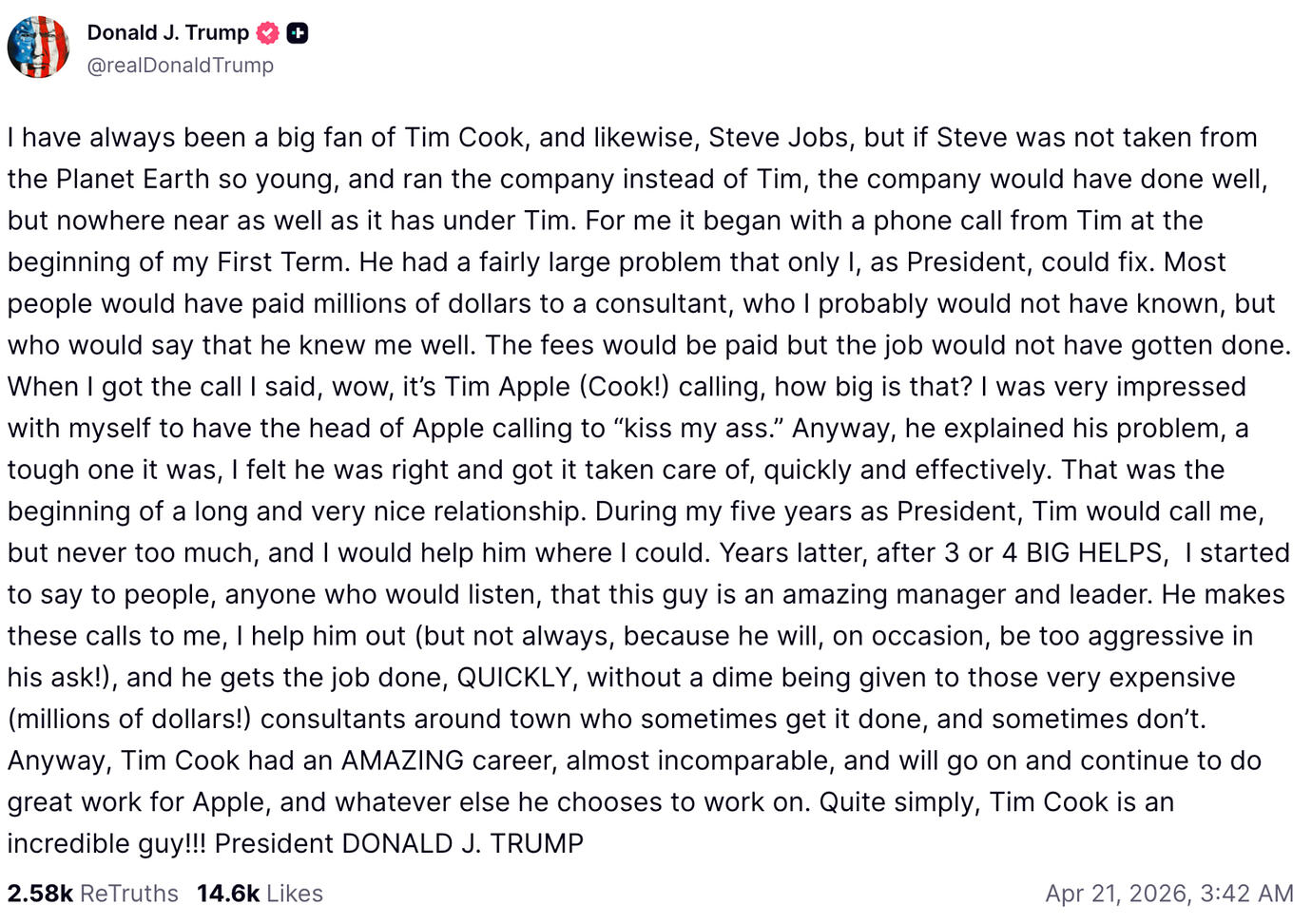Click the black plus badge beside name
This screenshot has width=1312, height=924.
[298, 33]
